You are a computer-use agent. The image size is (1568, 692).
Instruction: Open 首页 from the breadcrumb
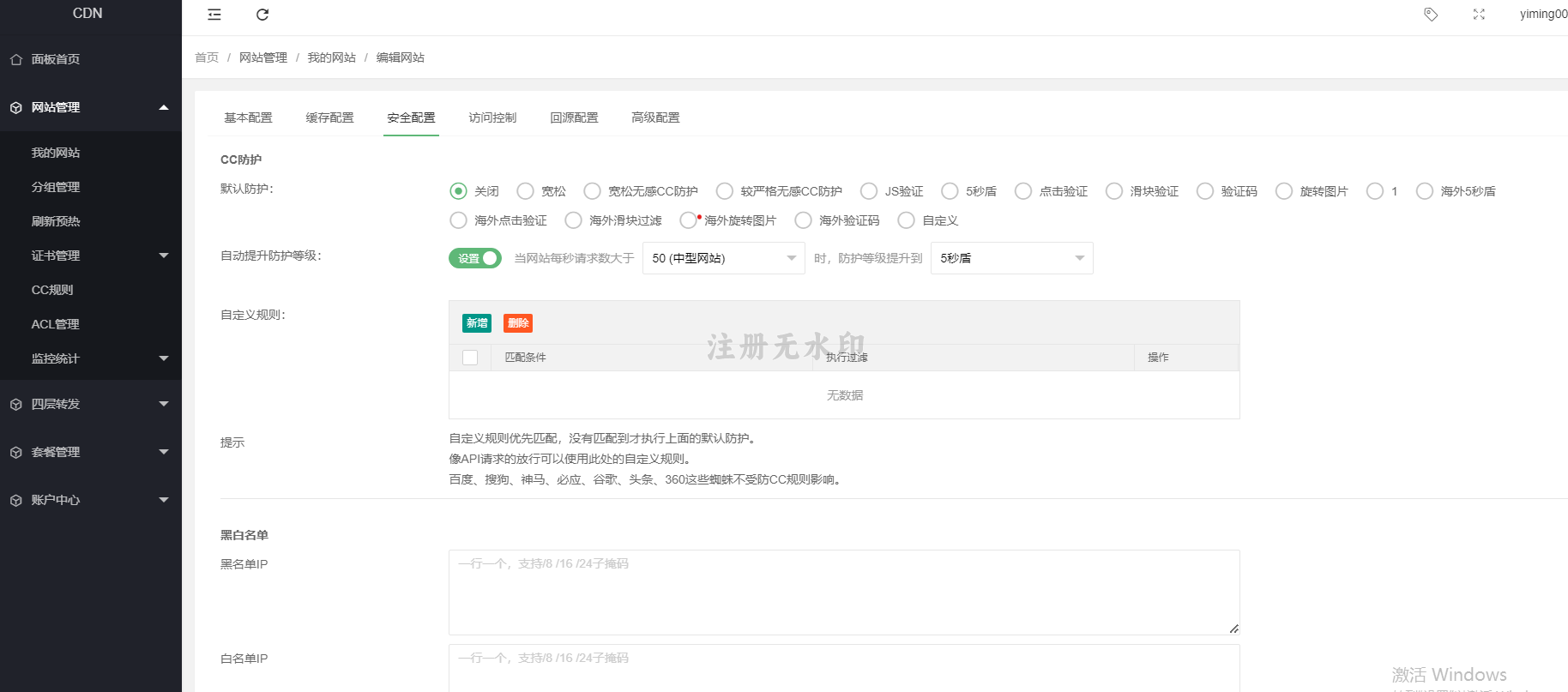pos(207,57)
